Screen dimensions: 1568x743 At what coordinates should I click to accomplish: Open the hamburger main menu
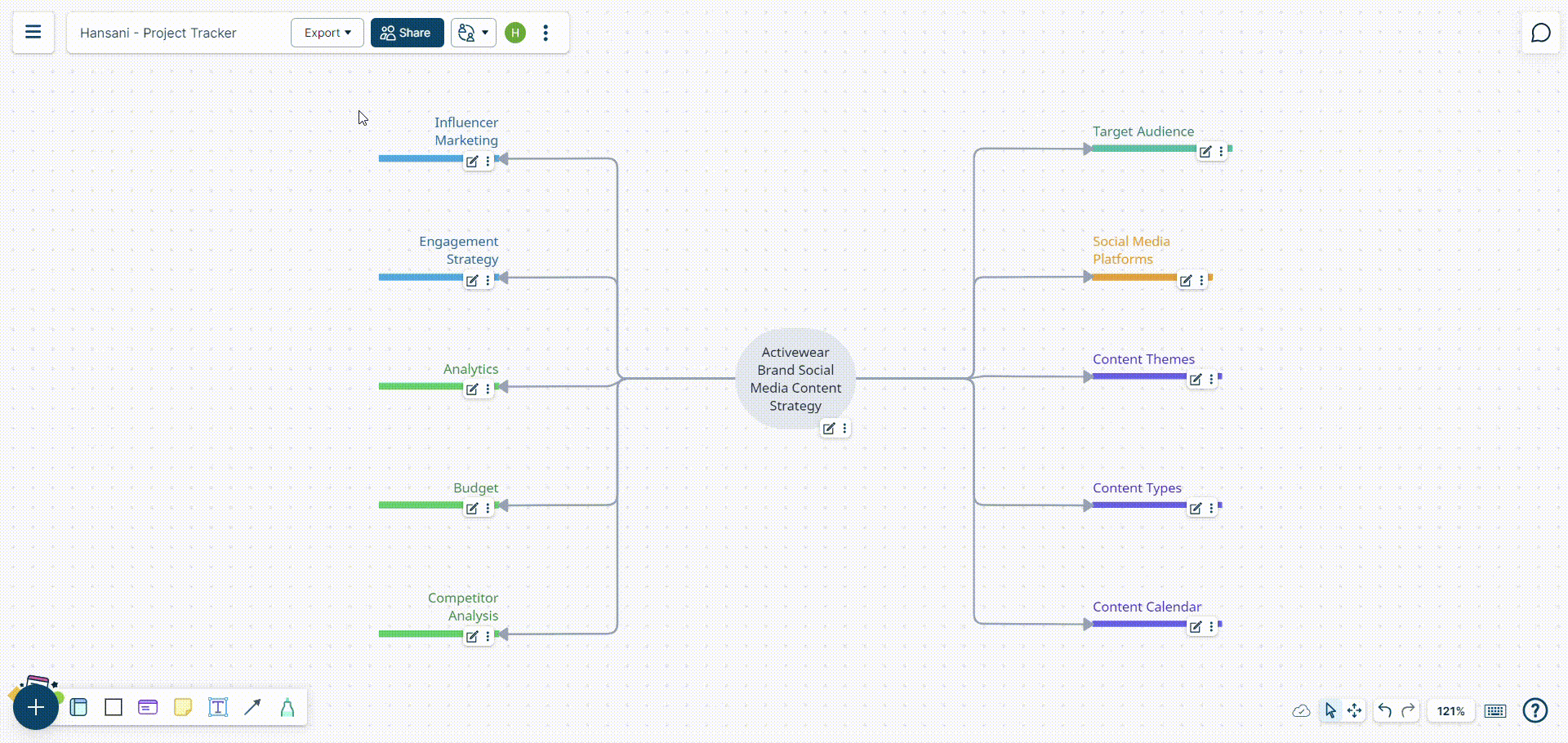click(x=33, y=33)
